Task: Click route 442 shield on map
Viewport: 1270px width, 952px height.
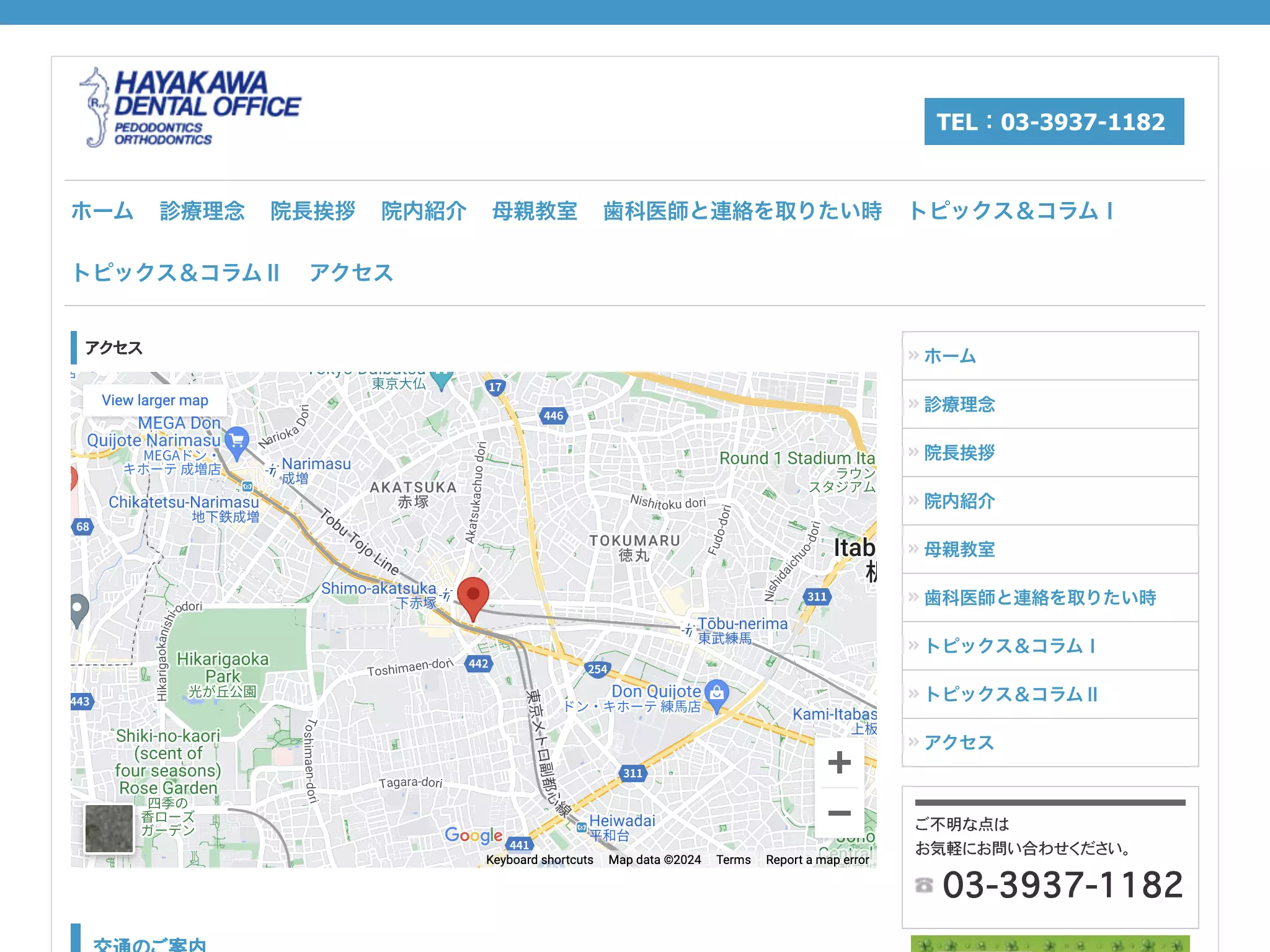Action: (x=478, y=664)
